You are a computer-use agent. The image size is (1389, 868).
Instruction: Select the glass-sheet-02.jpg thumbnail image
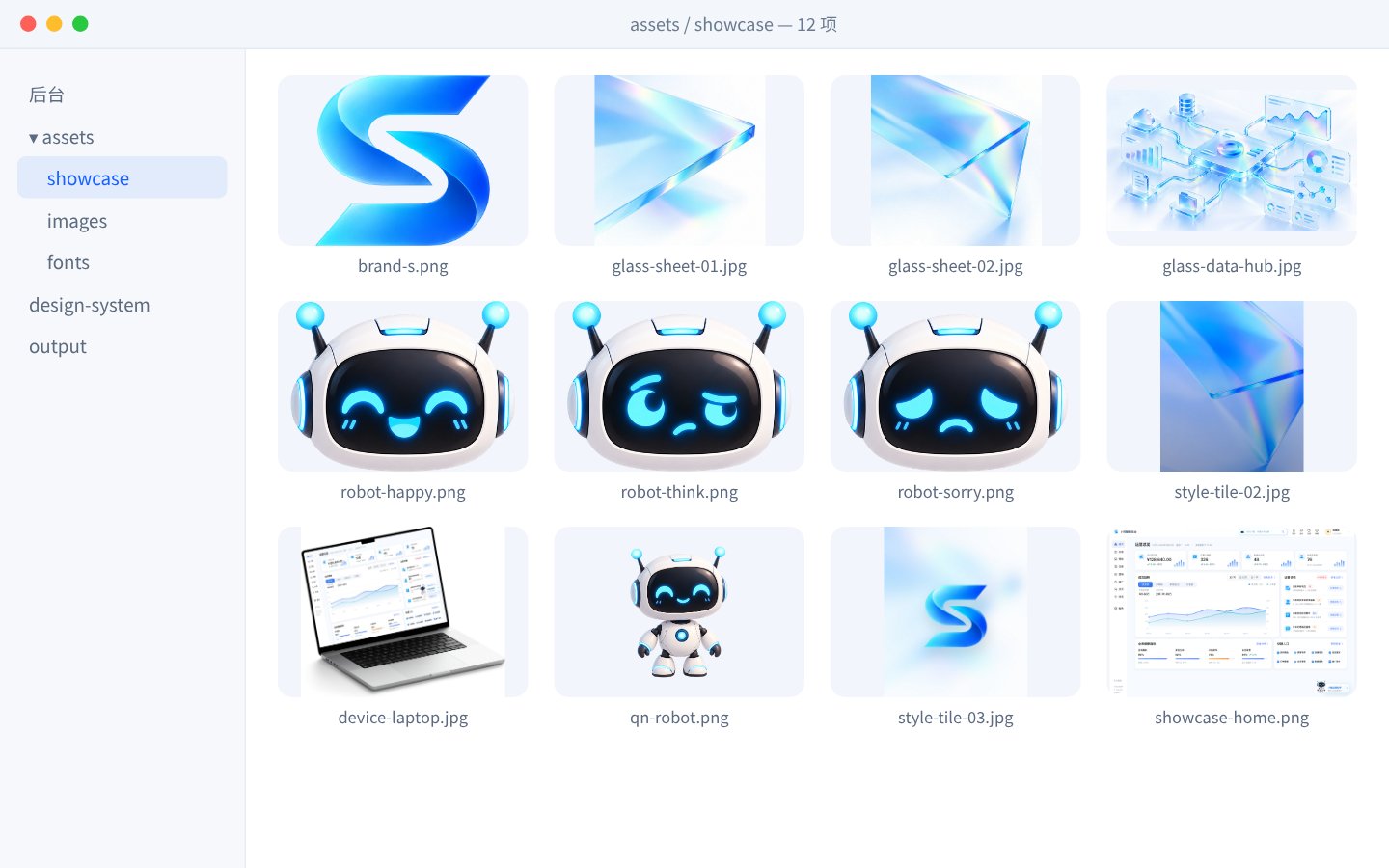pyautogui.click(x=955, y=160)
